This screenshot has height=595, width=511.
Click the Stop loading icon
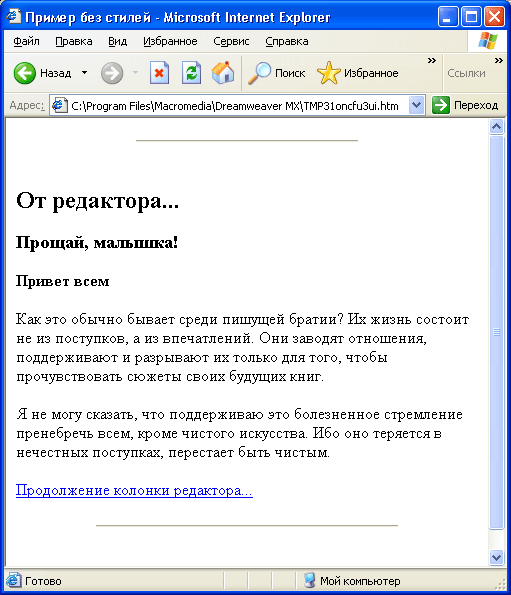tap(159, 72)
